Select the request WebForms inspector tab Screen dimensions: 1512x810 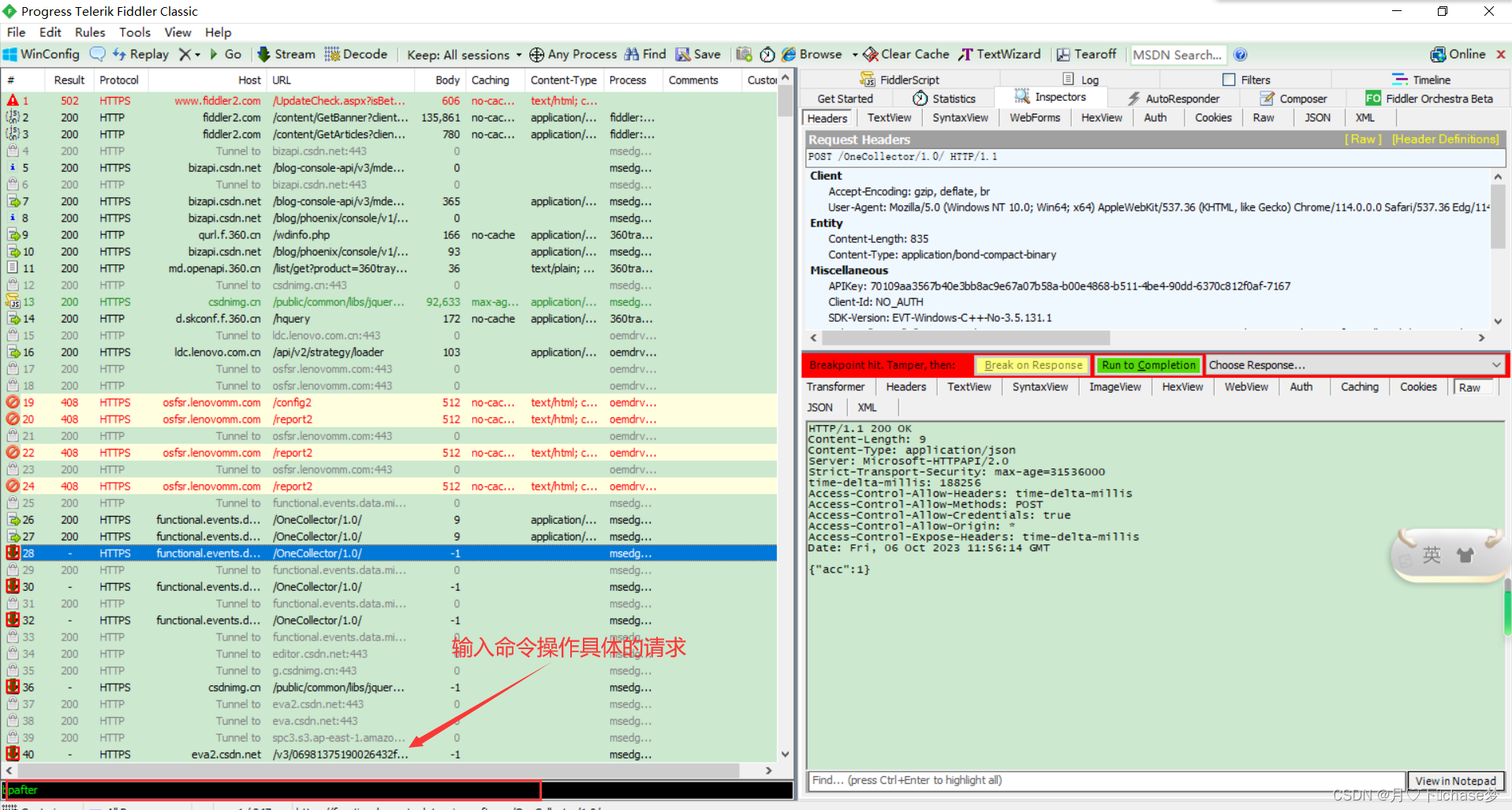tap(1035, 118)
